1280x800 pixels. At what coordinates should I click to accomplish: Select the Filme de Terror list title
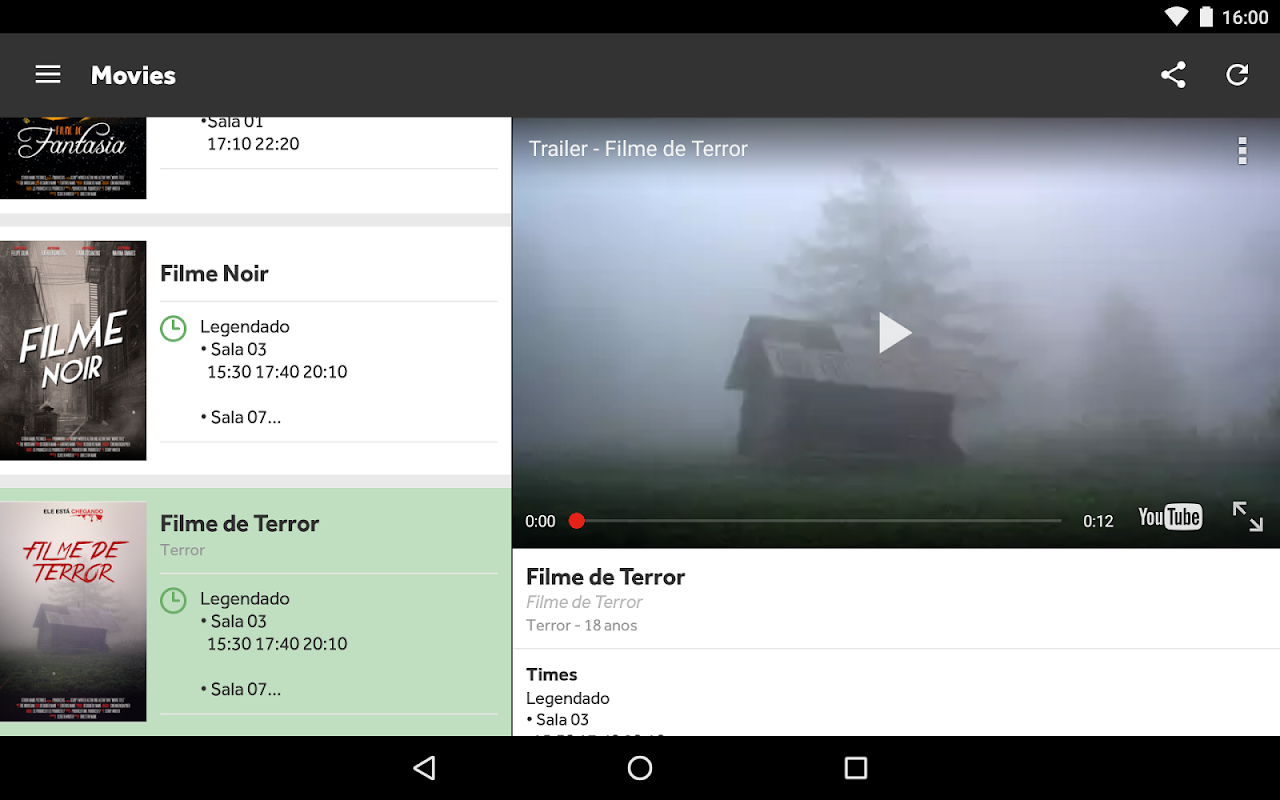[239, 524]
